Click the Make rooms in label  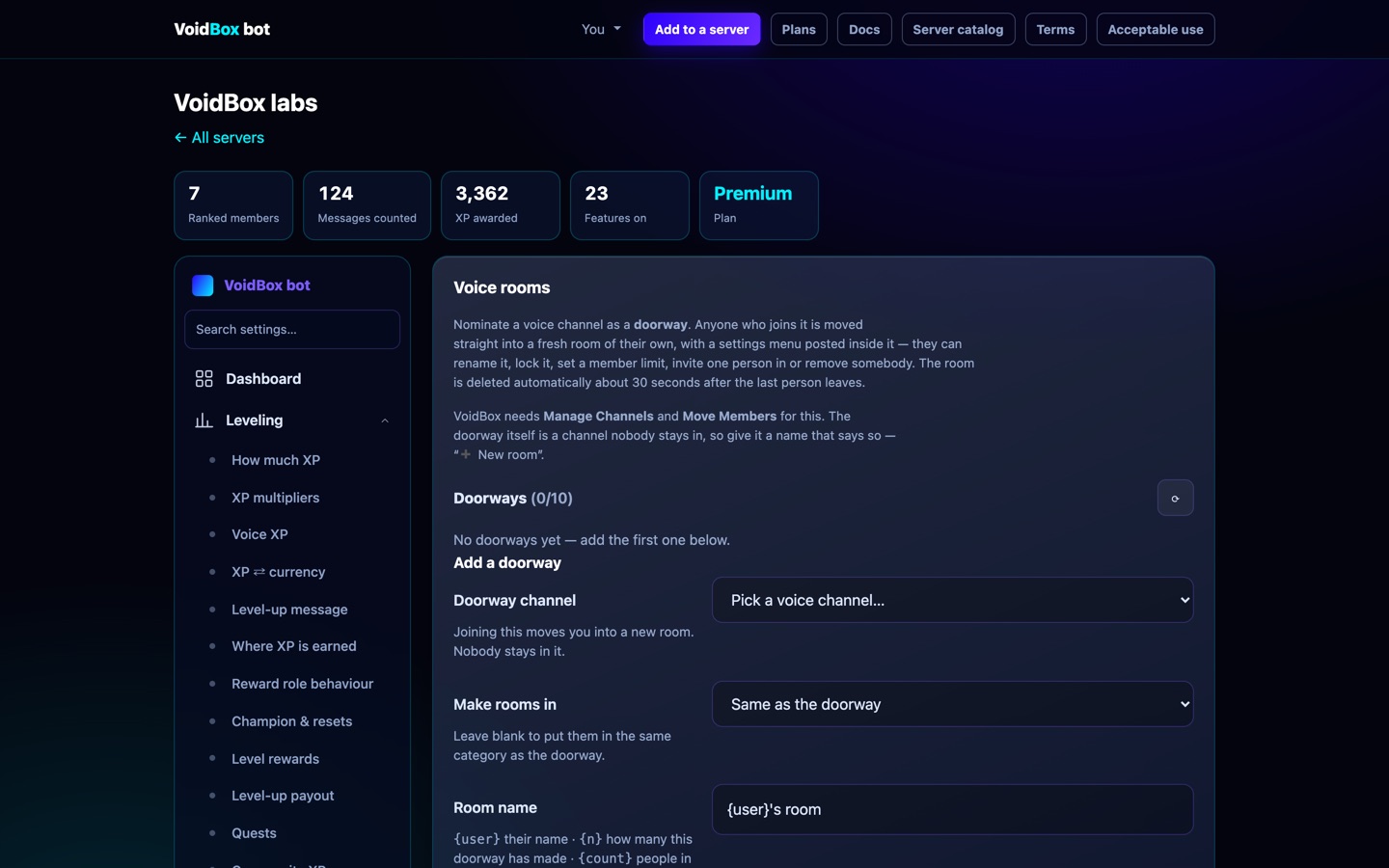click(504, 705)
